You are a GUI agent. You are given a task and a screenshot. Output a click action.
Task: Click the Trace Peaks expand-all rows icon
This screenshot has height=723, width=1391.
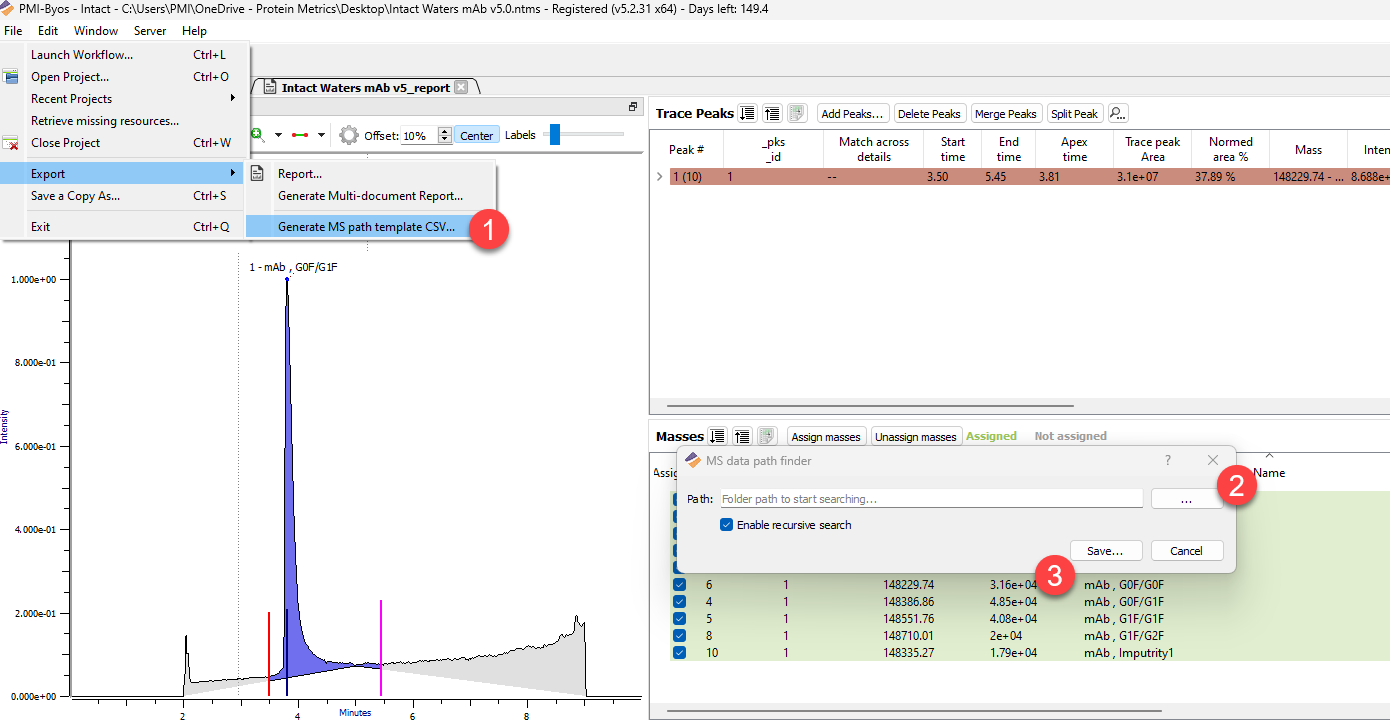(747, 114)
